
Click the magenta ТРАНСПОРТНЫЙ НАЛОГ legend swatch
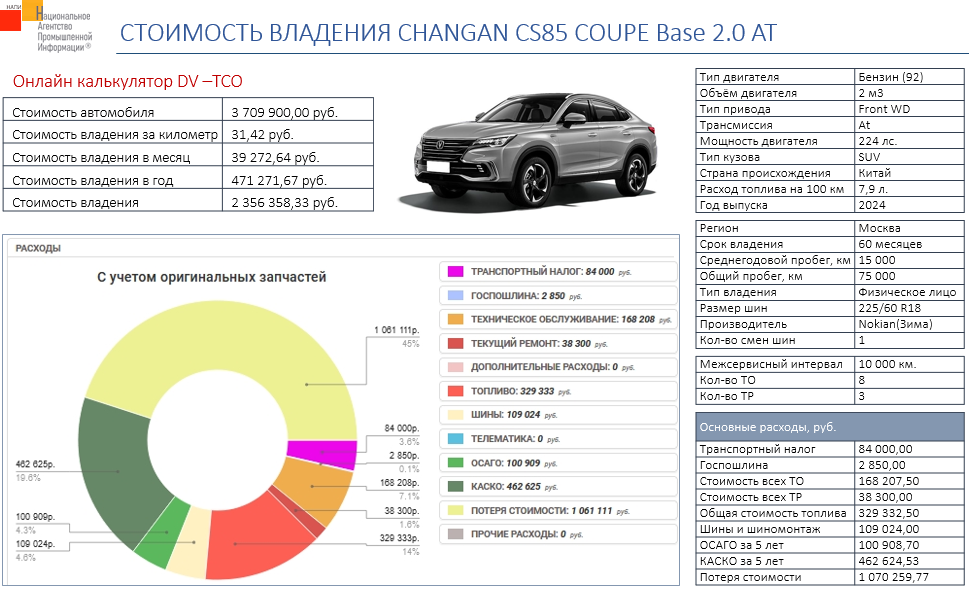point(455,272)
